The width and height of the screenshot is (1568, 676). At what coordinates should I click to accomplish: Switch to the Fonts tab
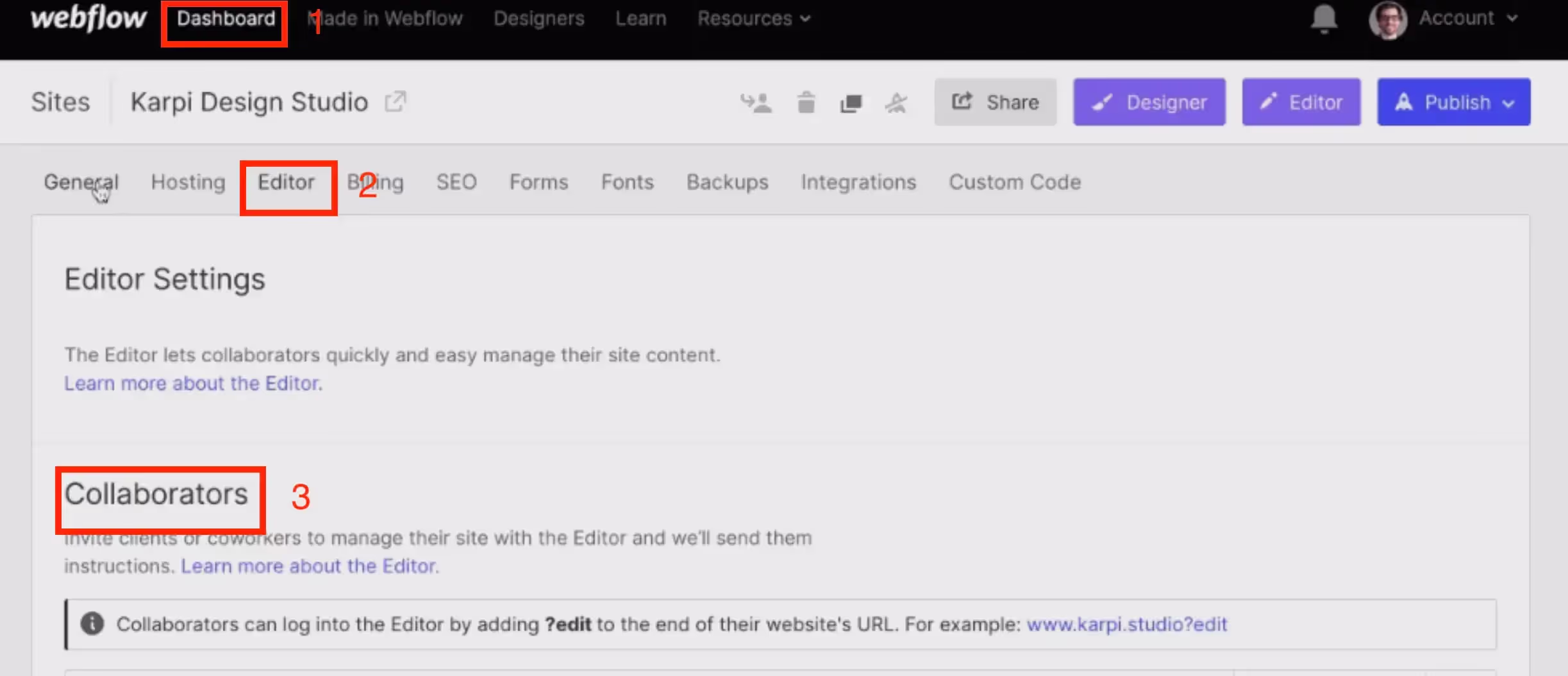point(628,182)
